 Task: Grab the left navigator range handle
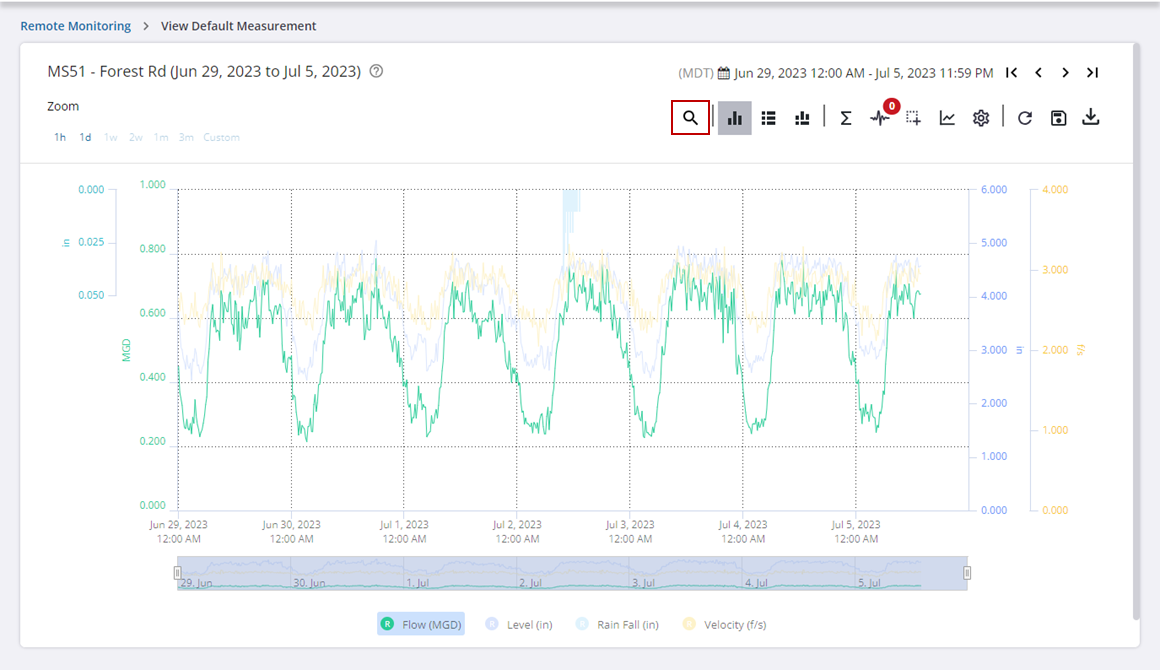click(178, 573)
